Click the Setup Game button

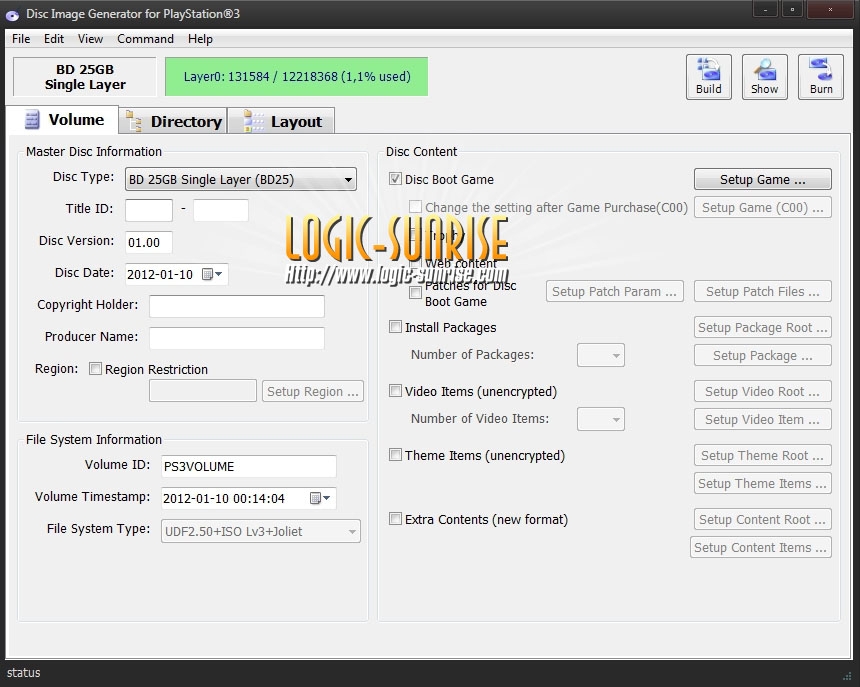coord(763,179)
